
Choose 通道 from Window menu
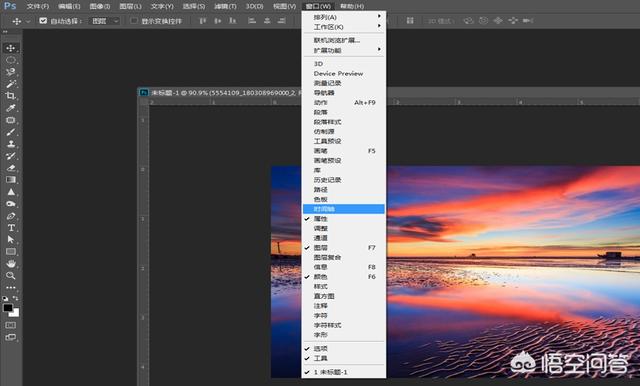click(344, 238)
